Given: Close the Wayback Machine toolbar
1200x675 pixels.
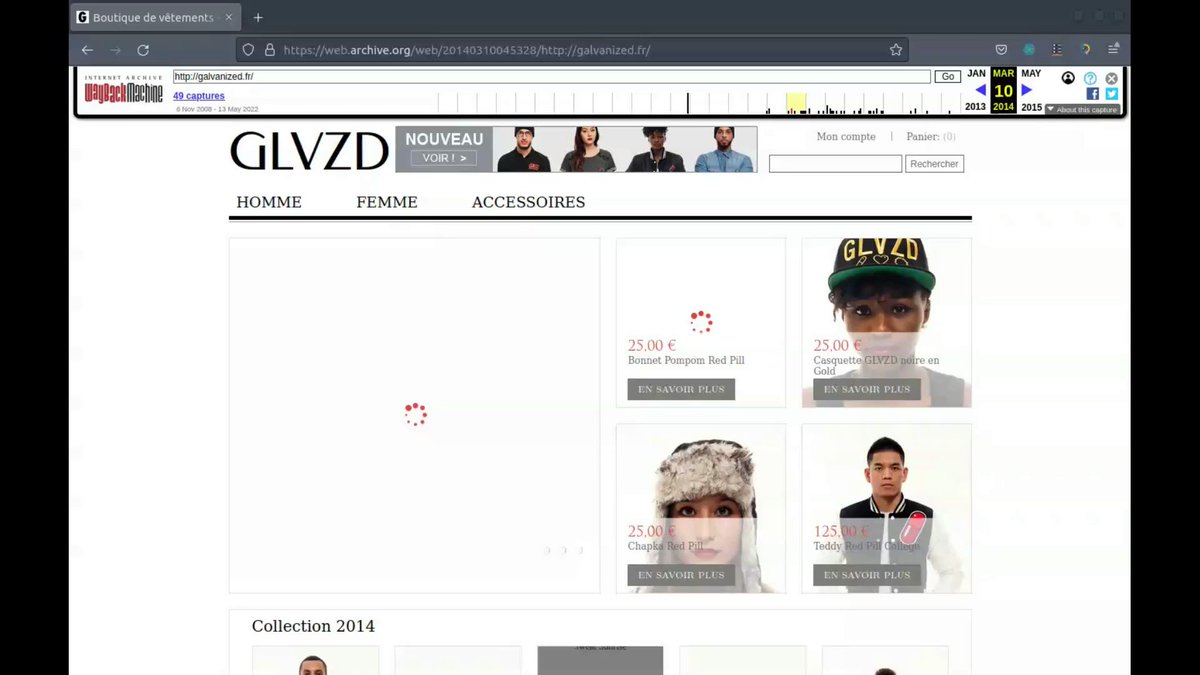Looking at the screenshot, I should (1111, 78).
